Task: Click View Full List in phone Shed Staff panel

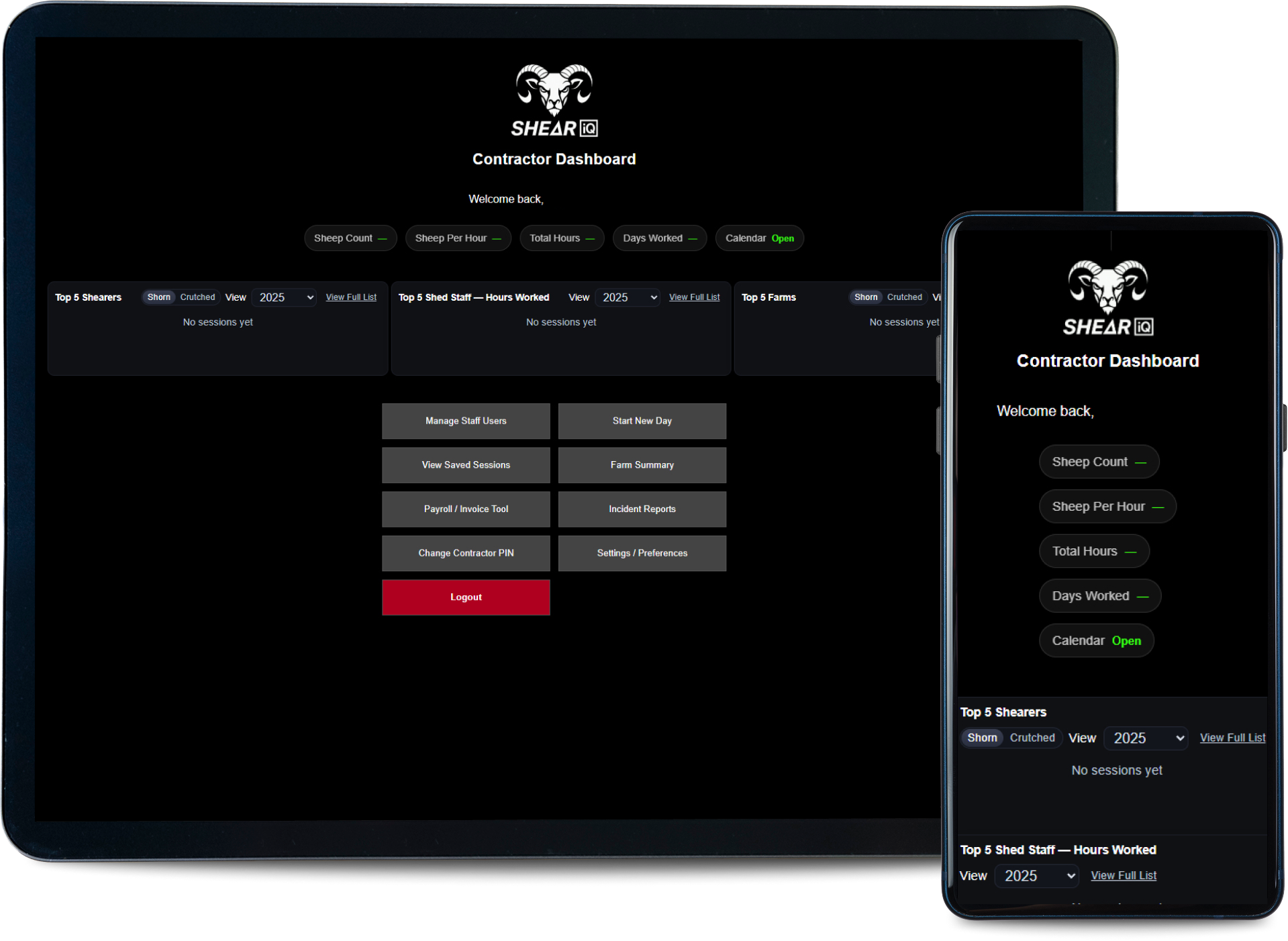Action: coord(1124,876)
